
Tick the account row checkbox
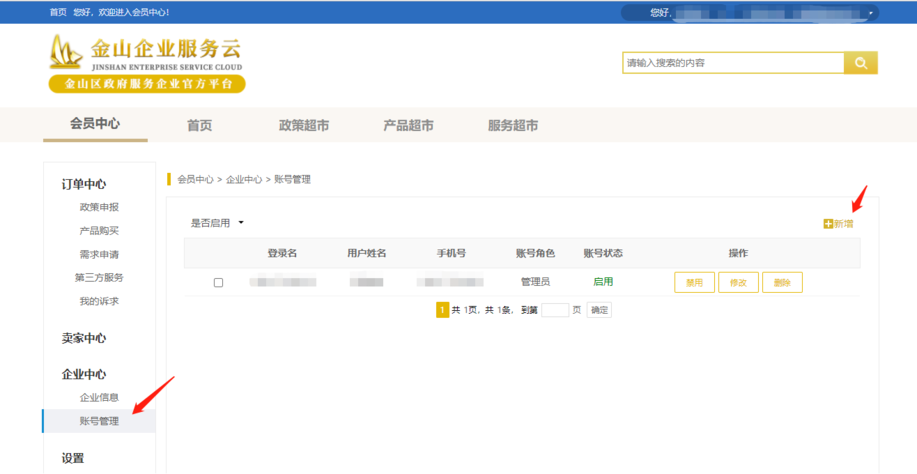click(219, 283)
